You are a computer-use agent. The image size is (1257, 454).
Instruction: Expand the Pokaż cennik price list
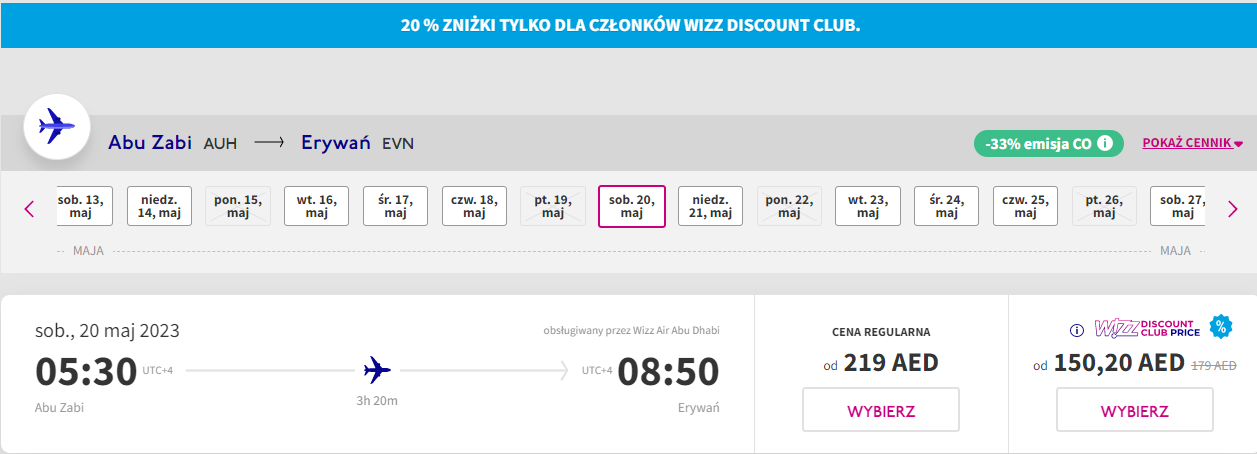[x=1192, y=143]
